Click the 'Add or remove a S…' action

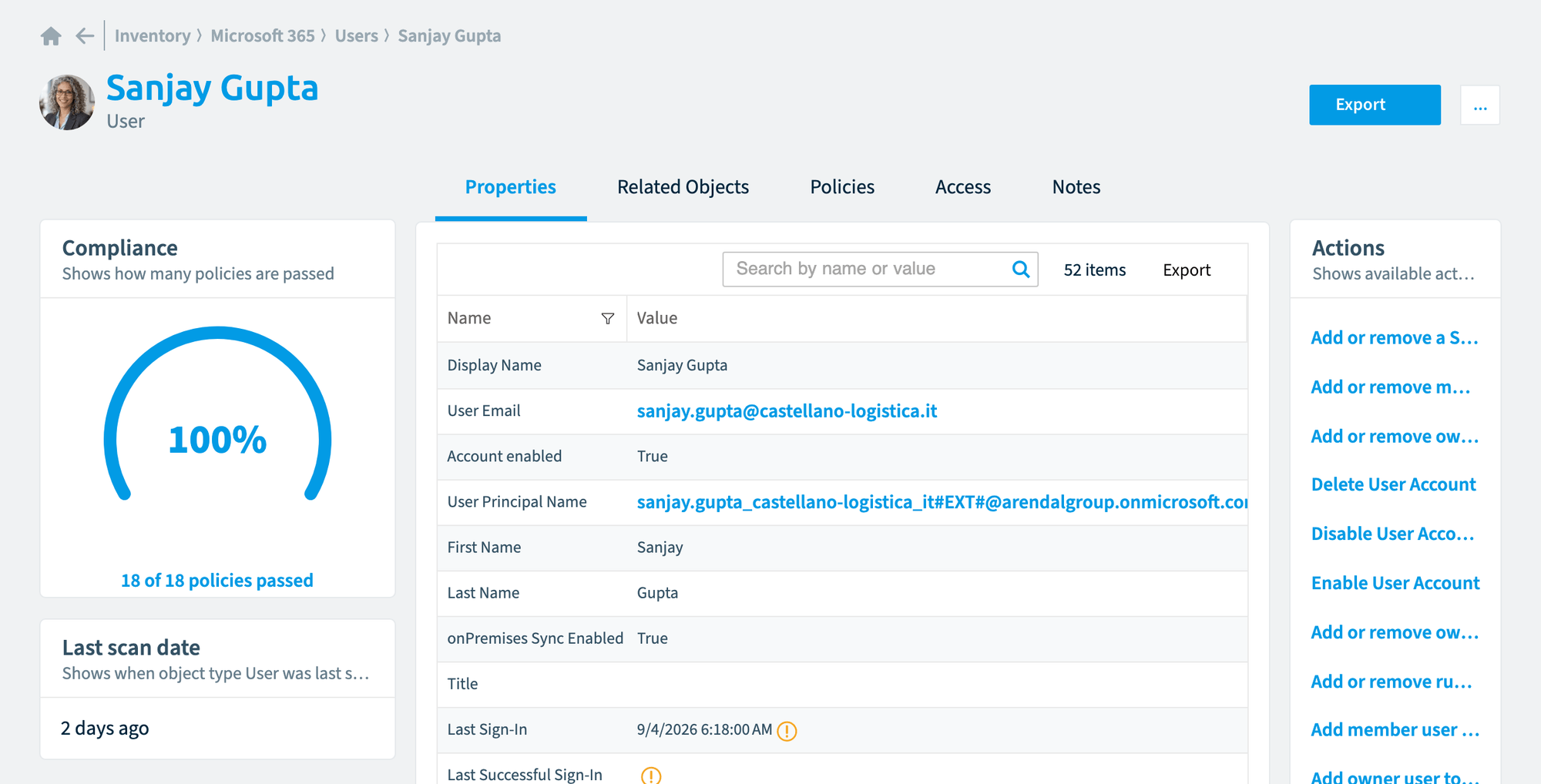[x=1395, y=337]
